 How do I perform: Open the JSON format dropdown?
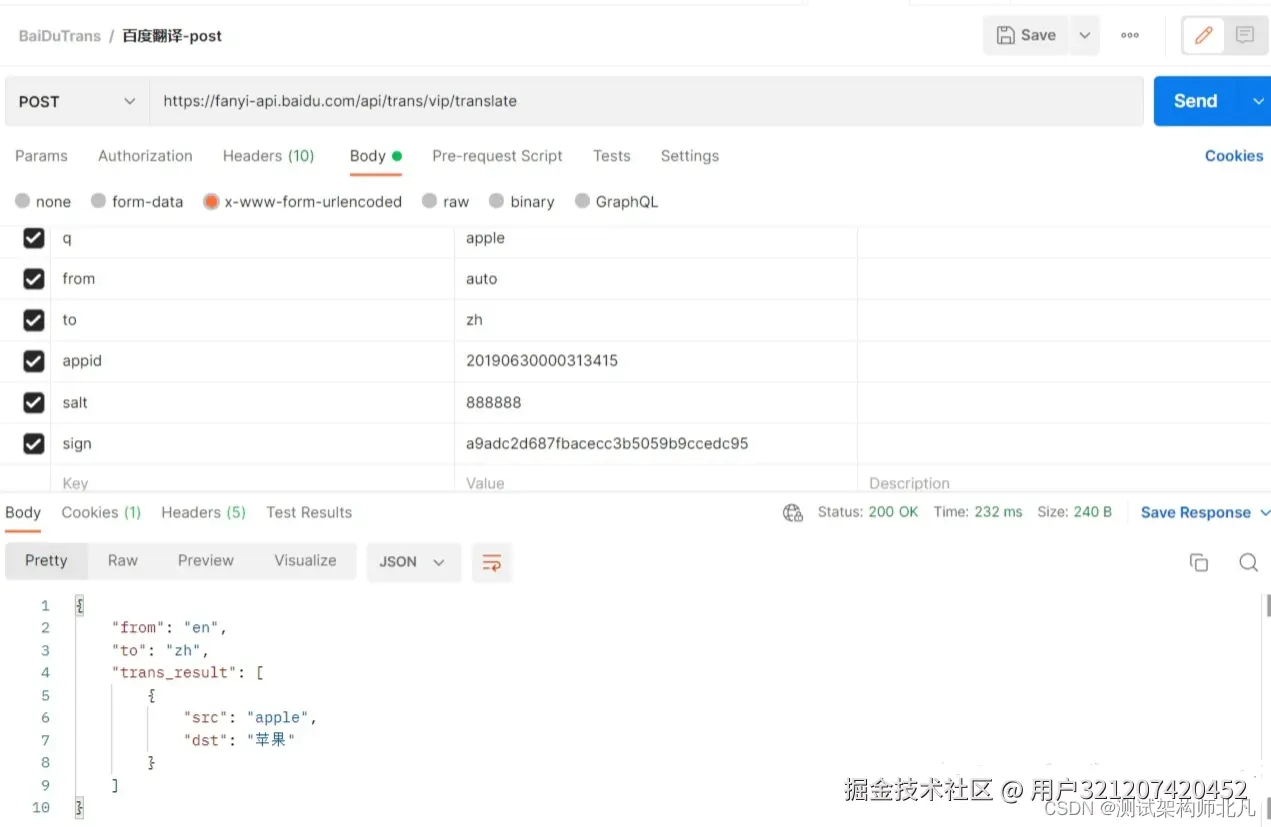coord(413,562)
